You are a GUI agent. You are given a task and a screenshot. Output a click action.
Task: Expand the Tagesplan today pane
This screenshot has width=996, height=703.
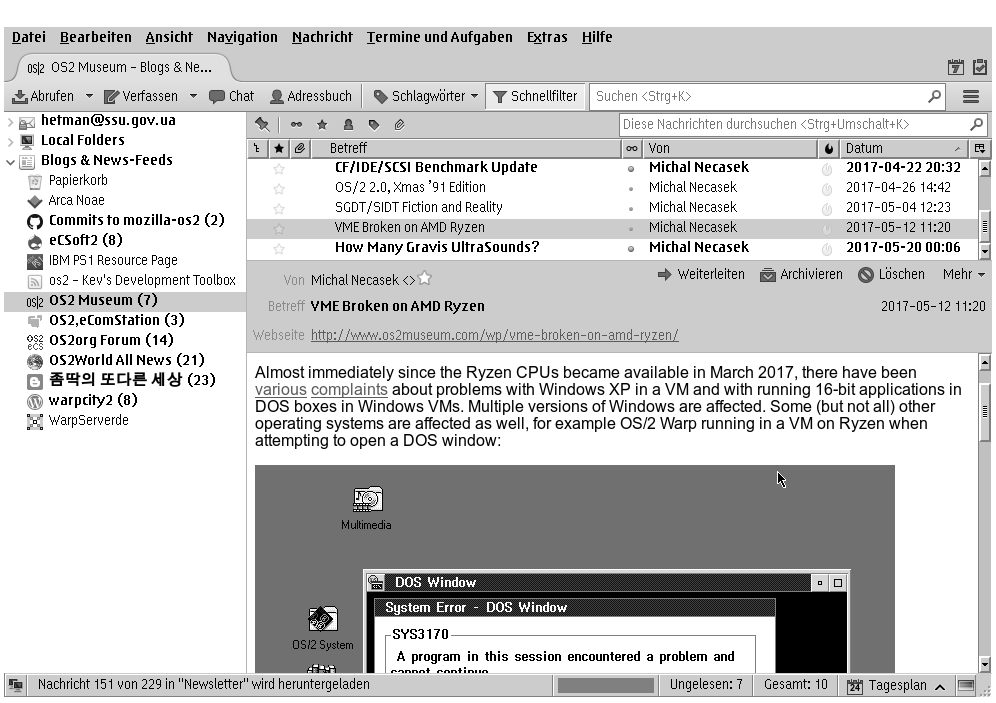point(940,686)
